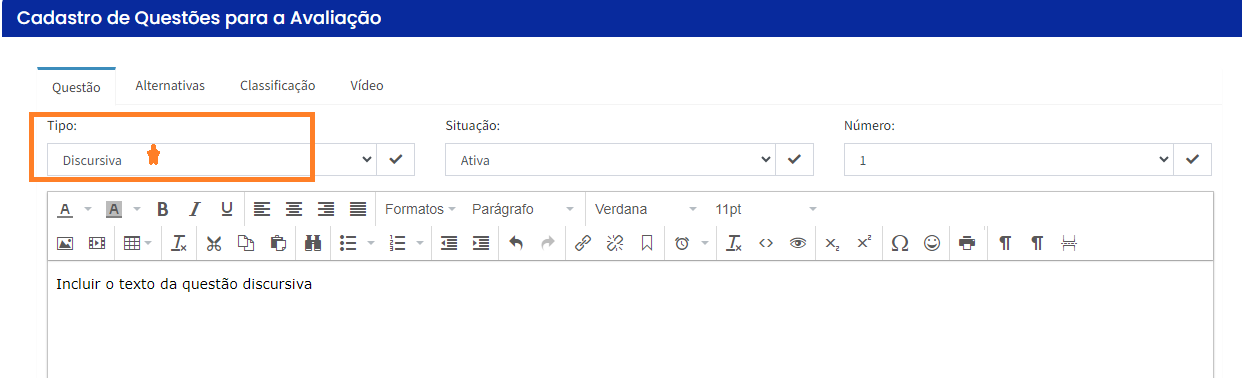
Task: Confirm Tipo with its checkmark button
Action: 395,160
